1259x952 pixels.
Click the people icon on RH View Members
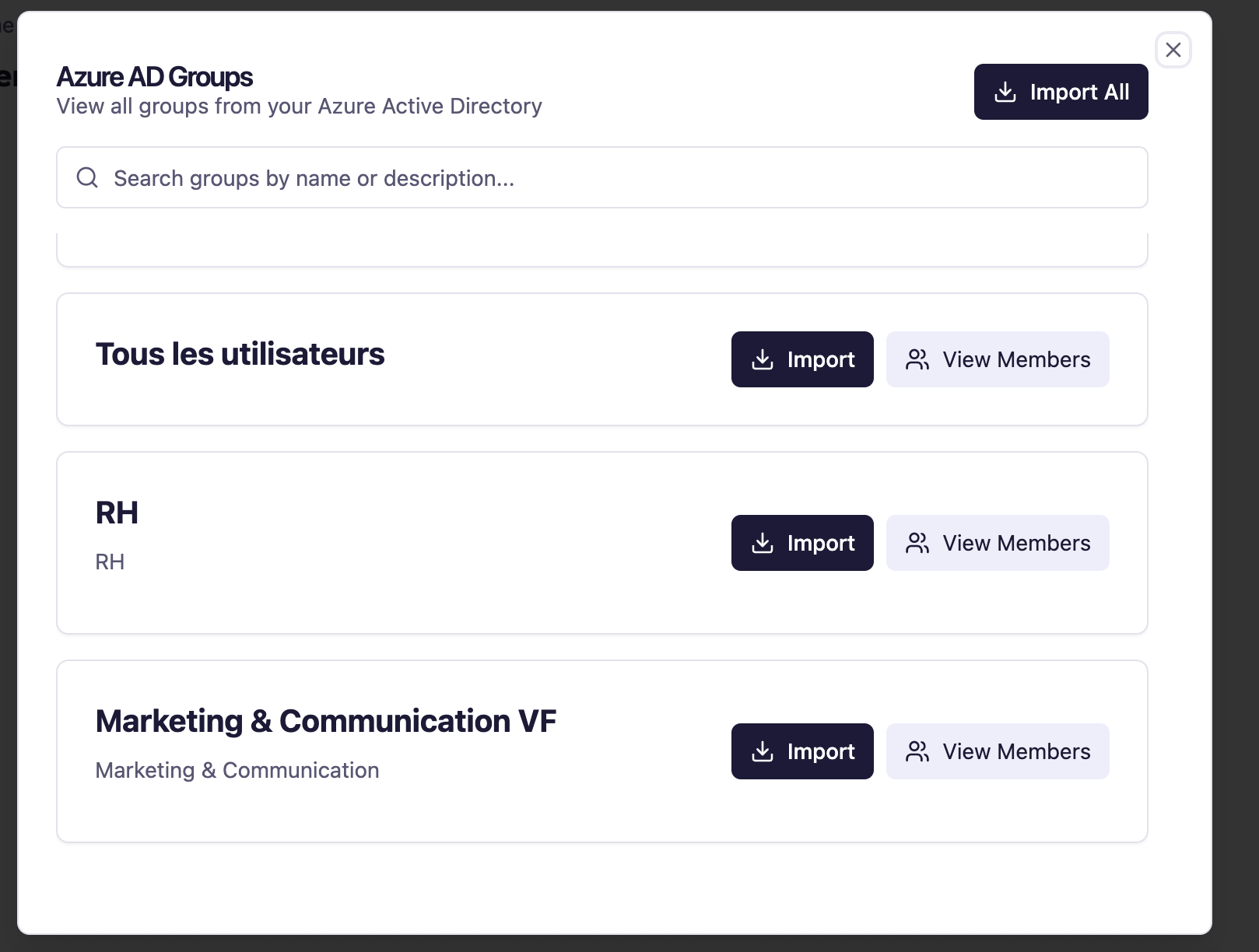tap(917, 543)
